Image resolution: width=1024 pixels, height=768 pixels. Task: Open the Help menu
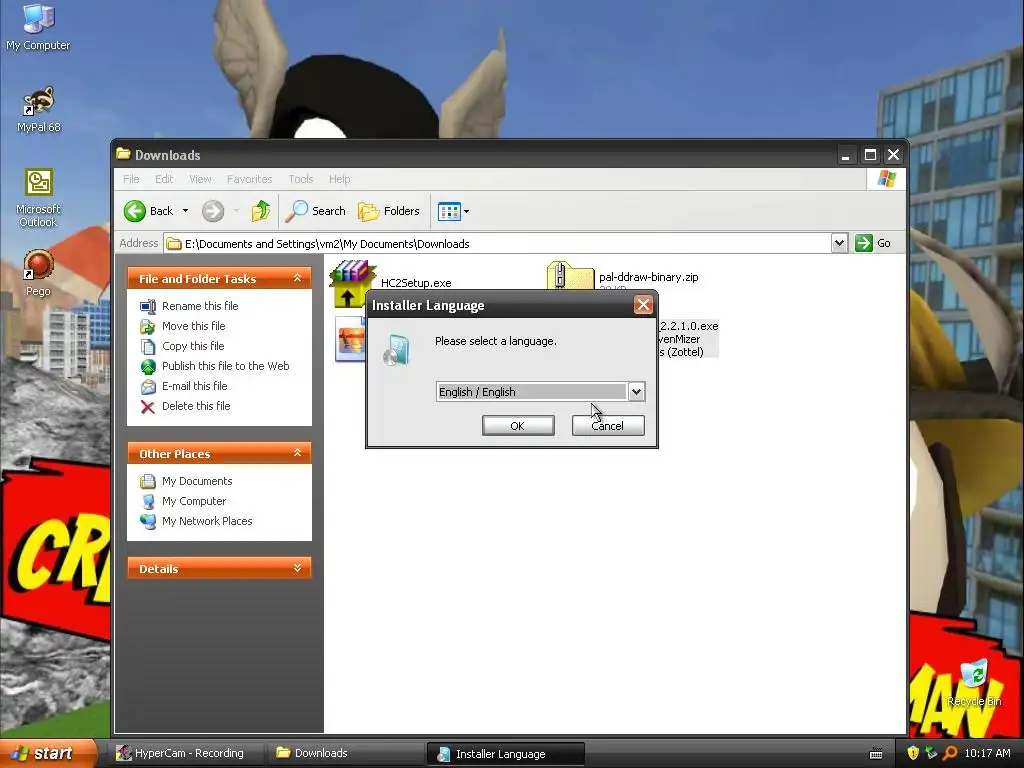340,179
